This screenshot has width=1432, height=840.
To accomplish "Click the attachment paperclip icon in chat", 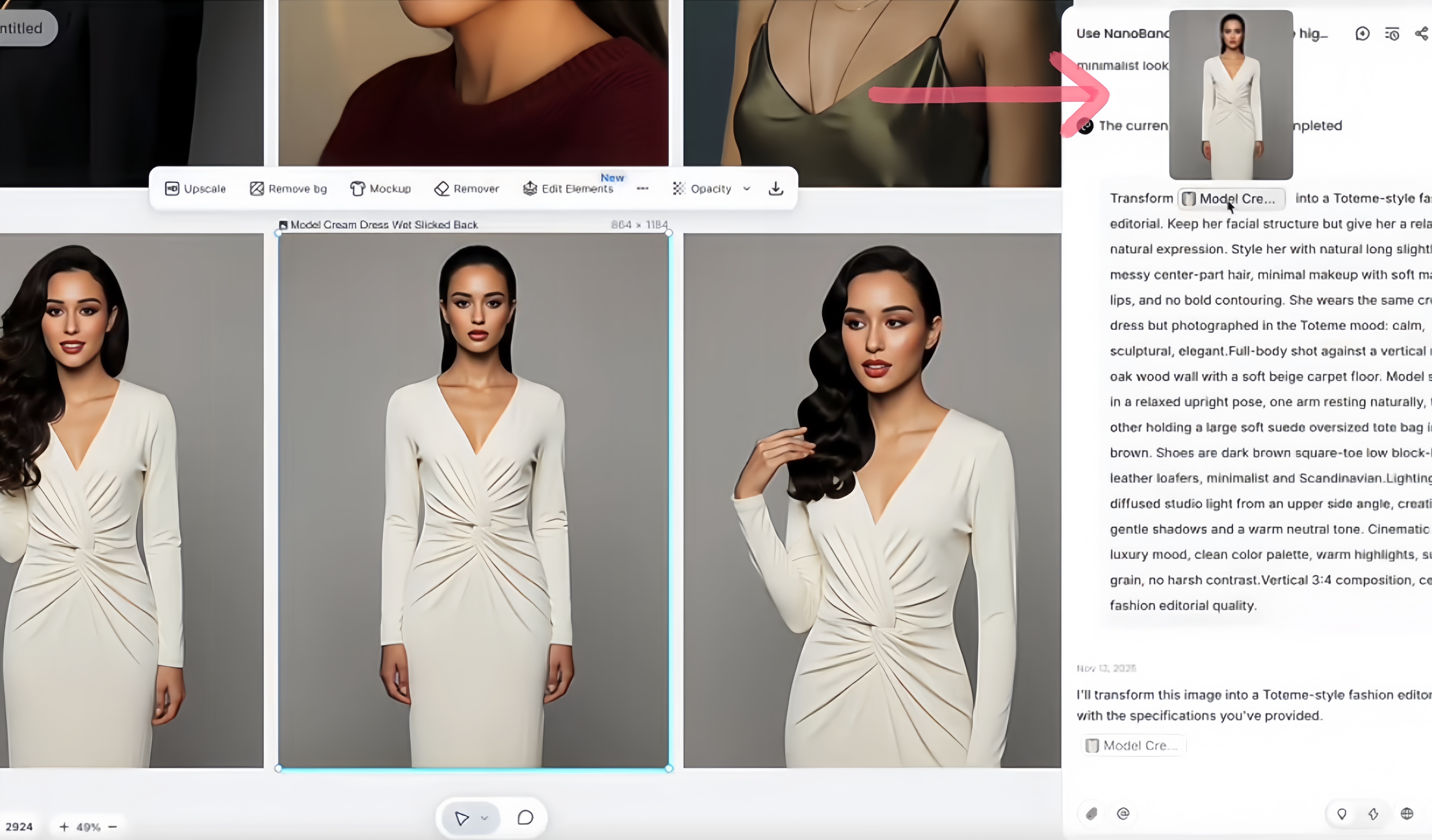I will tap(1091, 814).
